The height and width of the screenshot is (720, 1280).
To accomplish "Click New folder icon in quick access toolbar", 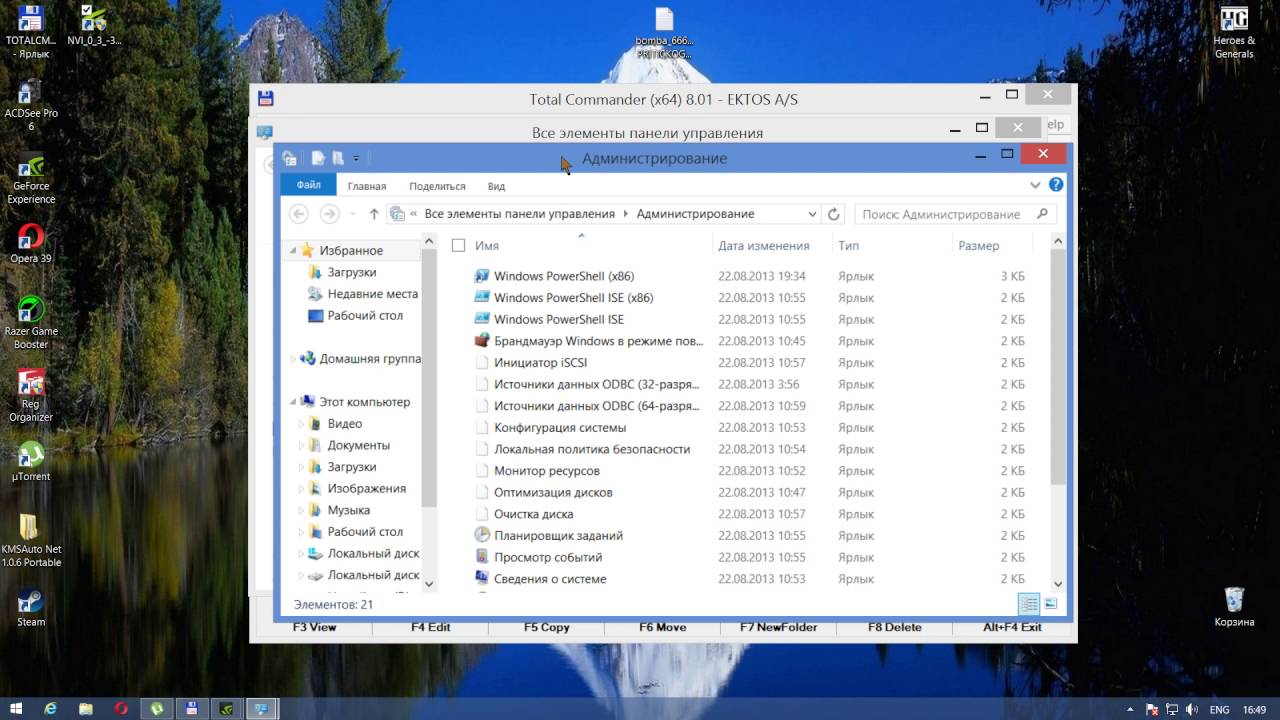I will pyautogui.click(x=338, y=158).
